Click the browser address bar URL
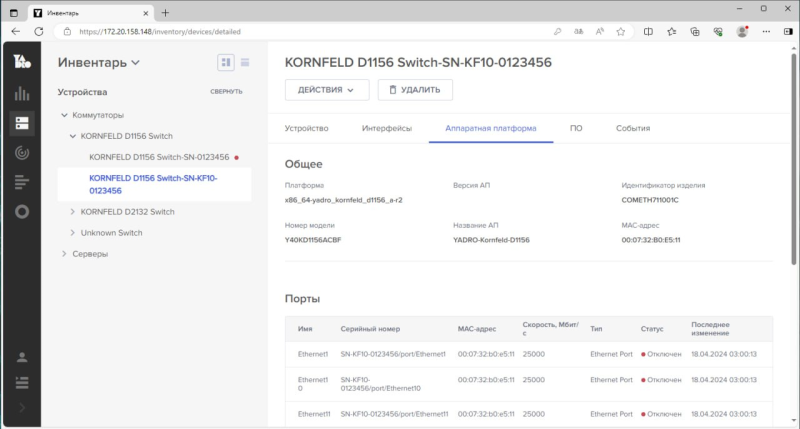Image resolution: width=800 pixels, height=429 pixels. [160, 32]
